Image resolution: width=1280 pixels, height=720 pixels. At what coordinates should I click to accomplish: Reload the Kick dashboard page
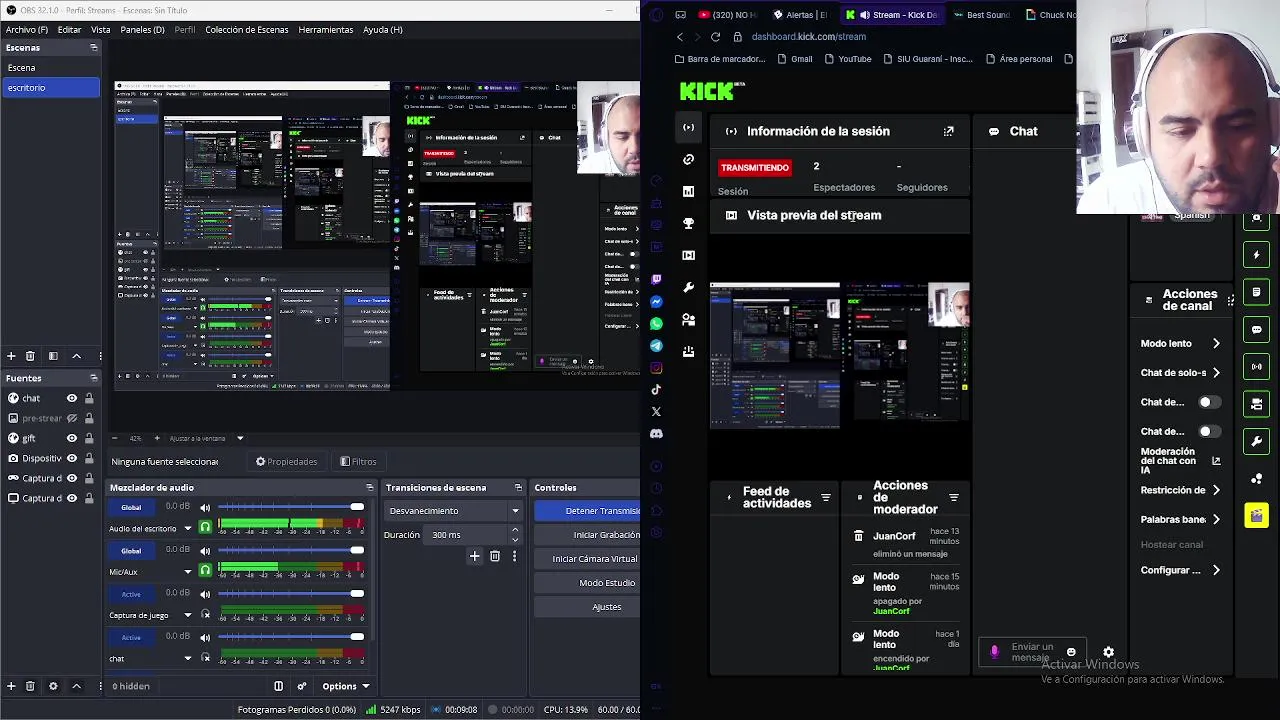click(715, 37)
